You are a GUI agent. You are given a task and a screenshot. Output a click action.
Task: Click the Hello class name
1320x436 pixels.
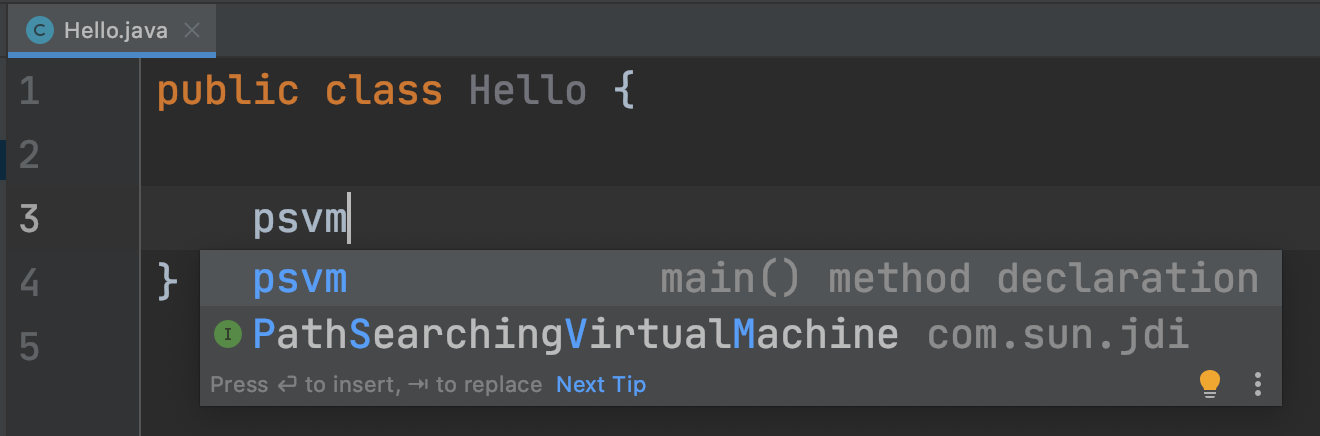pos(528,91)
